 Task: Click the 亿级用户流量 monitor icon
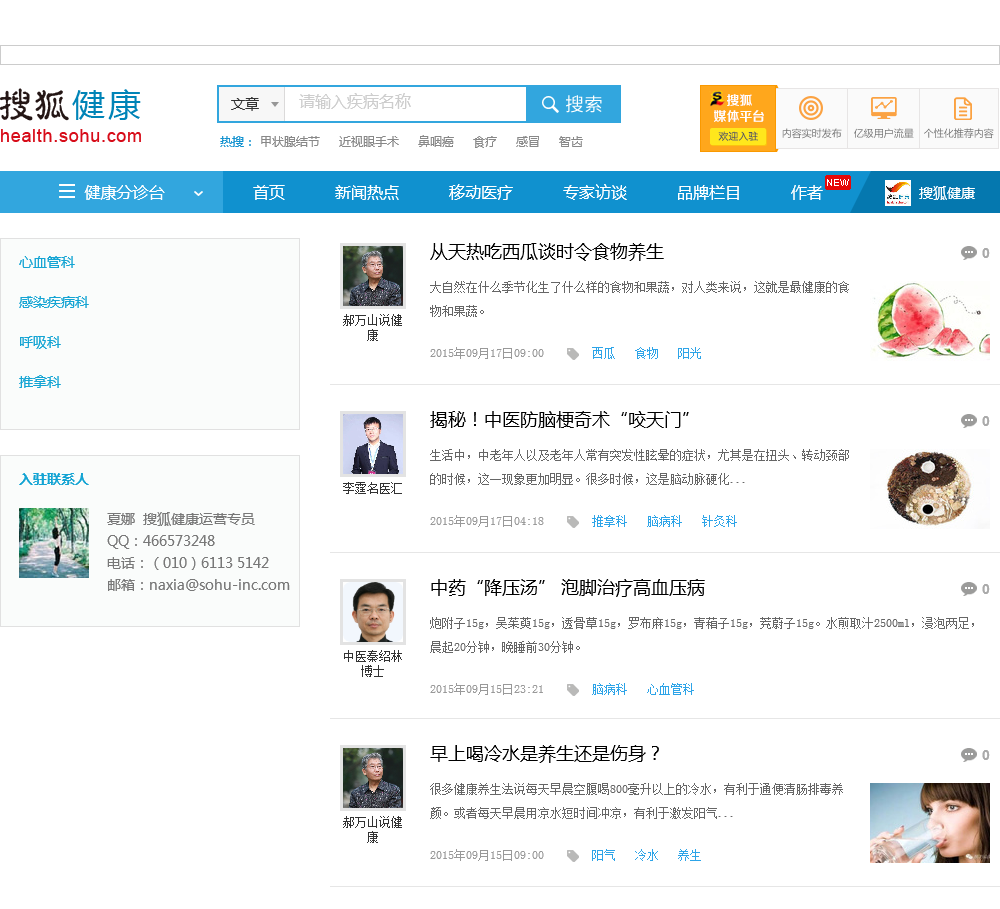pyautogui.click(x=883, y=108)
